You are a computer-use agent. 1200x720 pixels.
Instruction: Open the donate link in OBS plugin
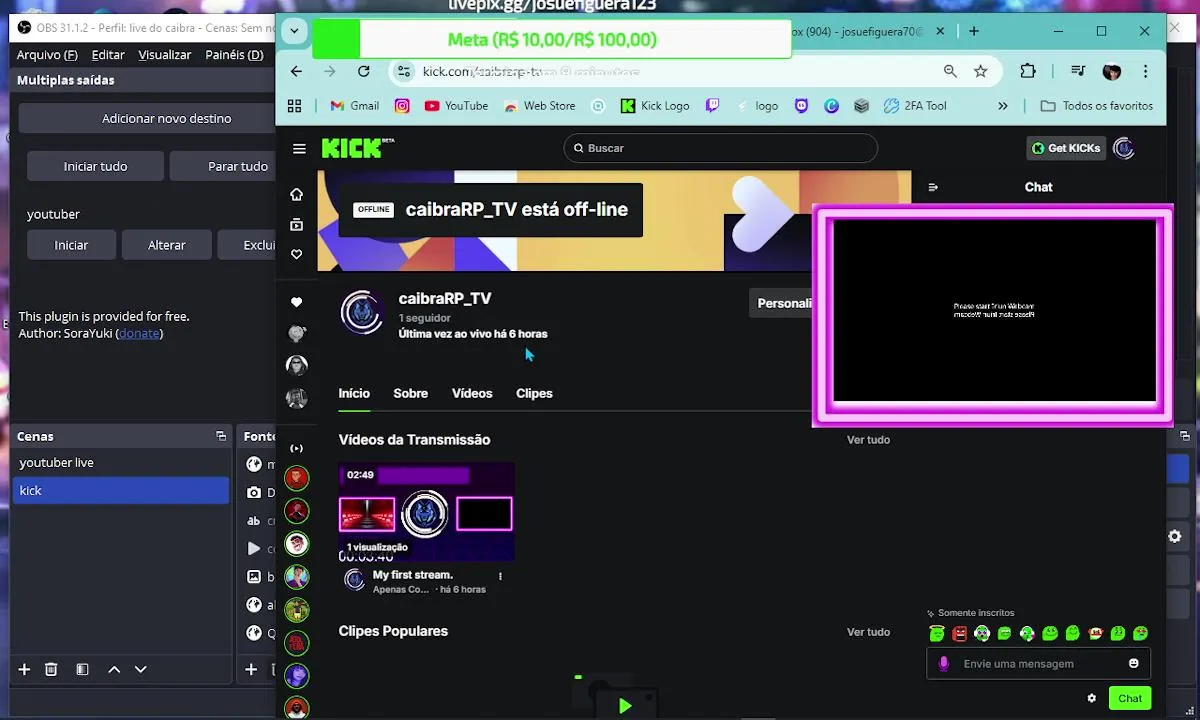(139, 333)
